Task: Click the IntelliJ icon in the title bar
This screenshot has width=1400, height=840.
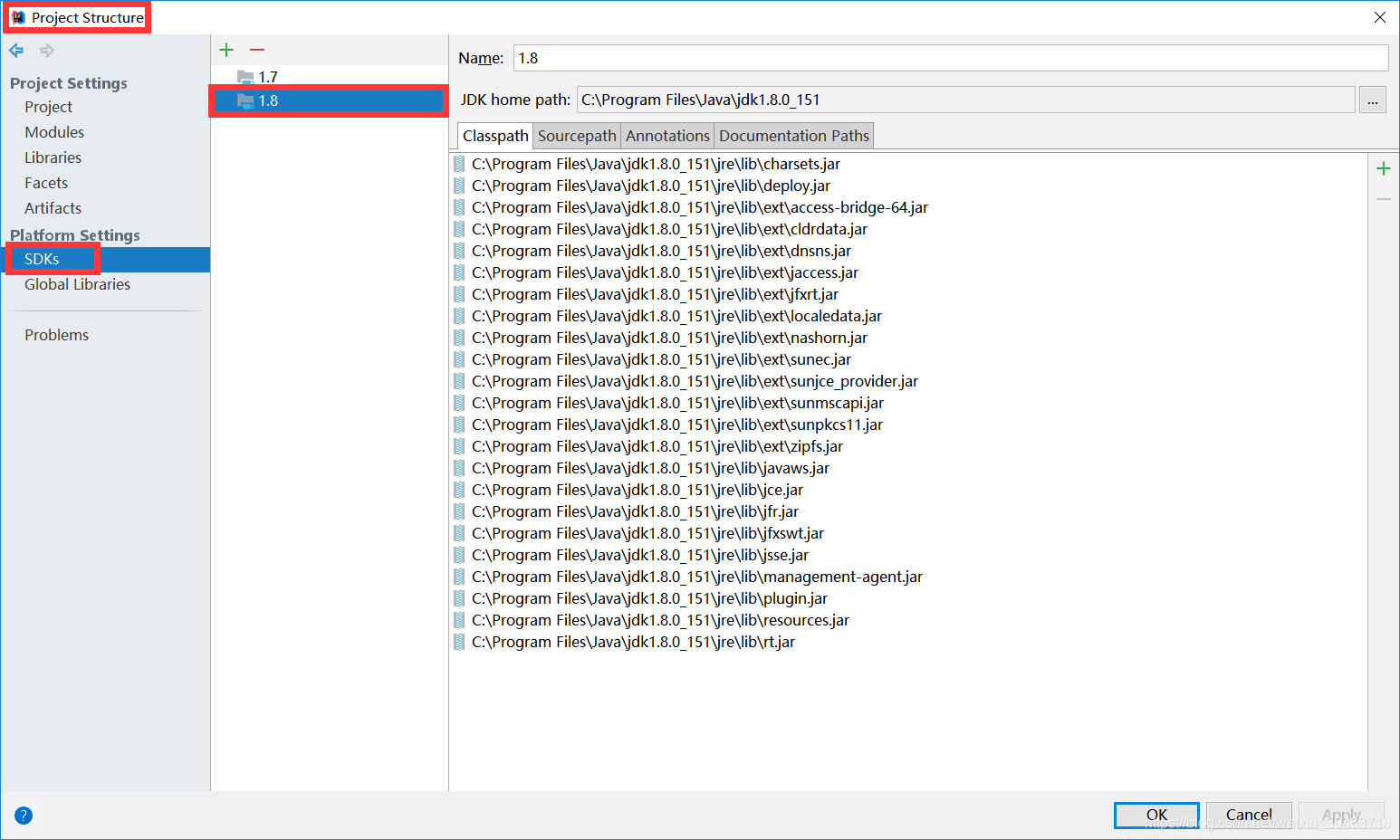Action: click(18, 17)
